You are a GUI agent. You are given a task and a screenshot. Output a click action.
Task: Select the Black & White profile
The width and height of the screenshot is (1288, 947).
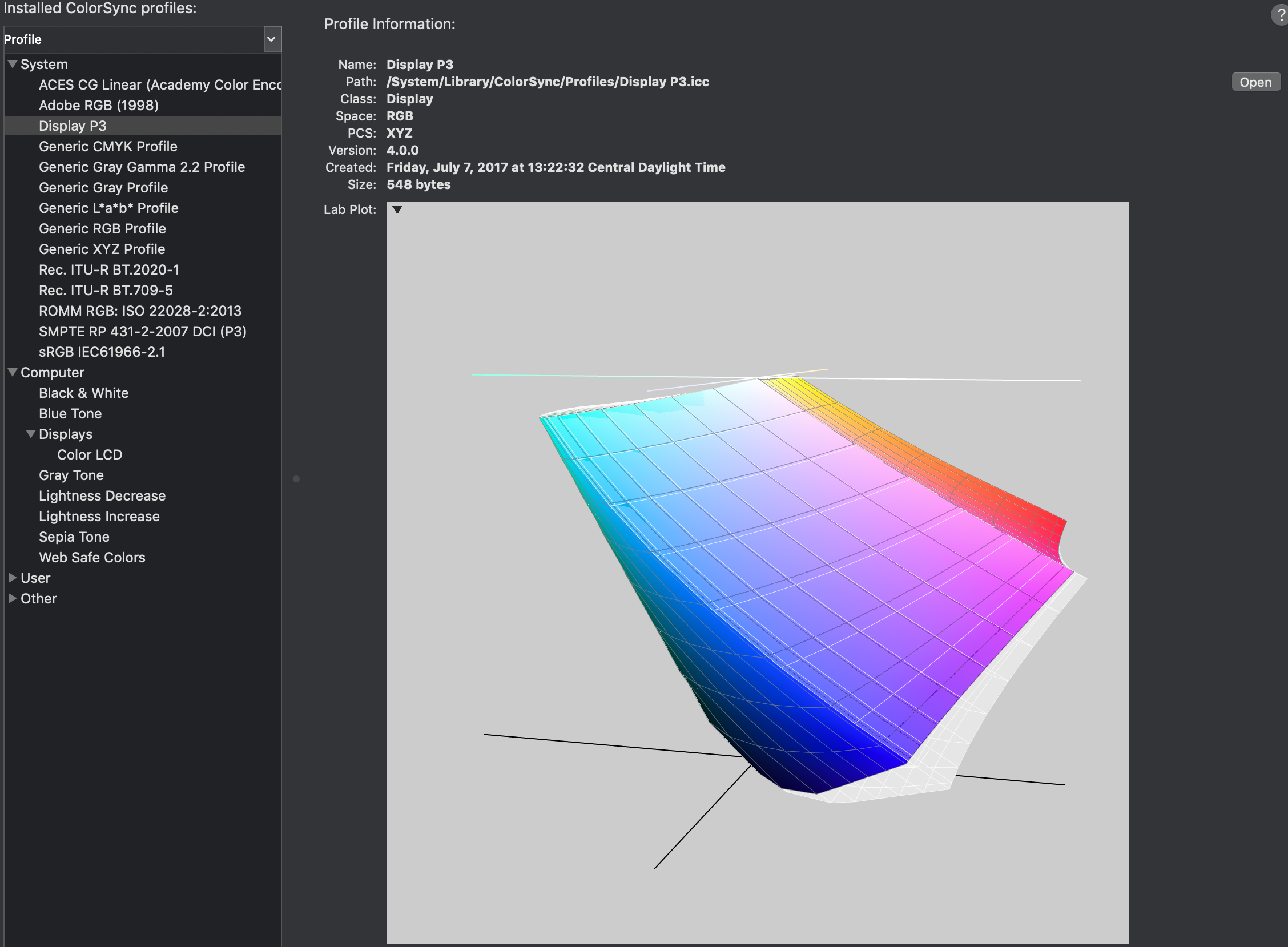[x=83, y=393]
